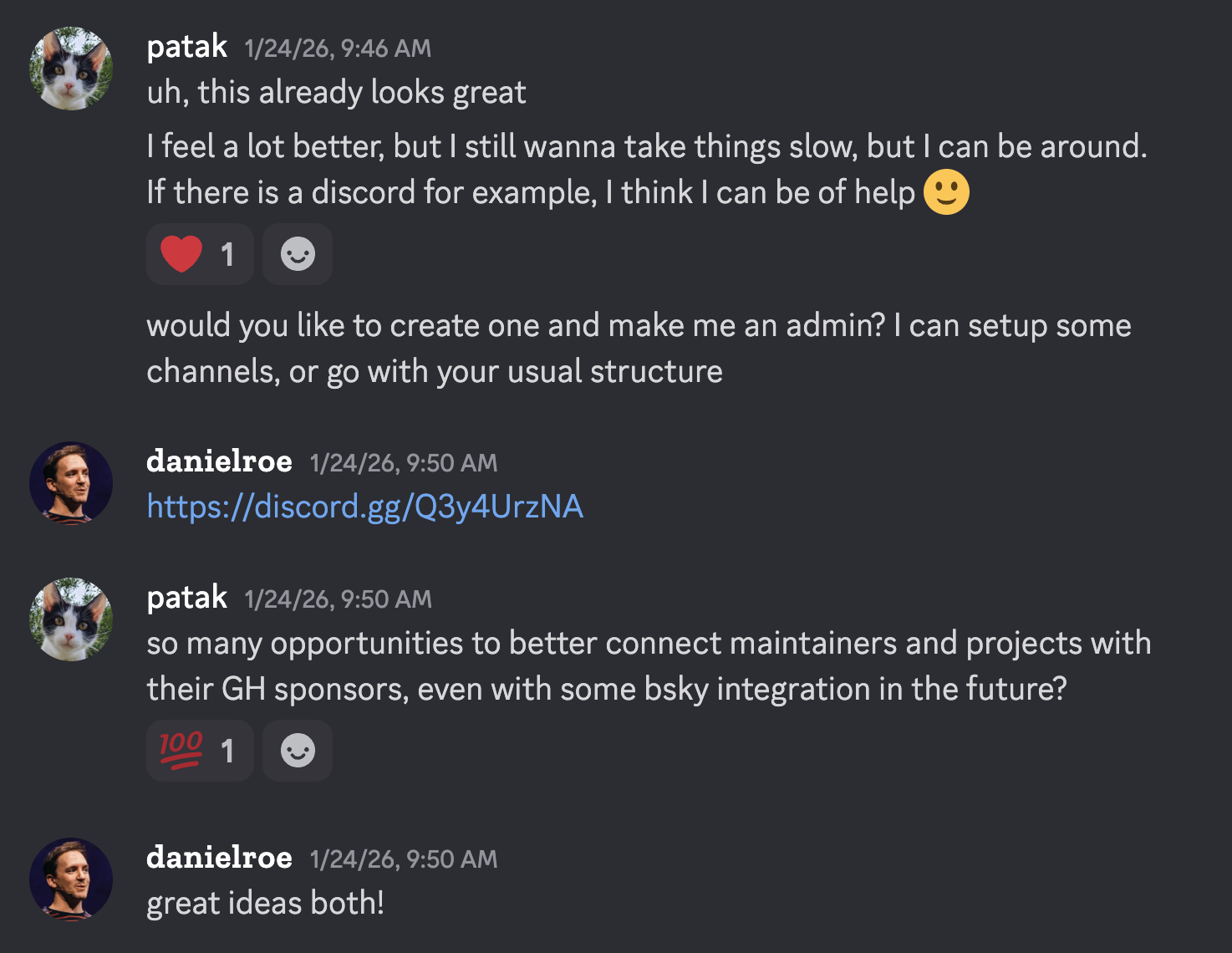This screenshot has width=1232, height=953.
Task: Click the smiling emoji in patak's message
Action: click(x=945, y=192)
